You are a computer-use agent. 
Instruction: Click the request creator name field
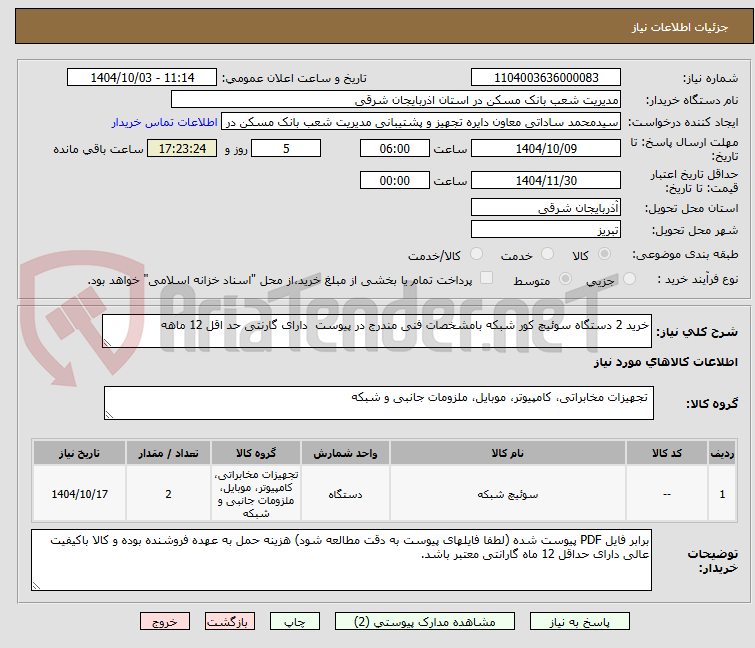[421, 122]
